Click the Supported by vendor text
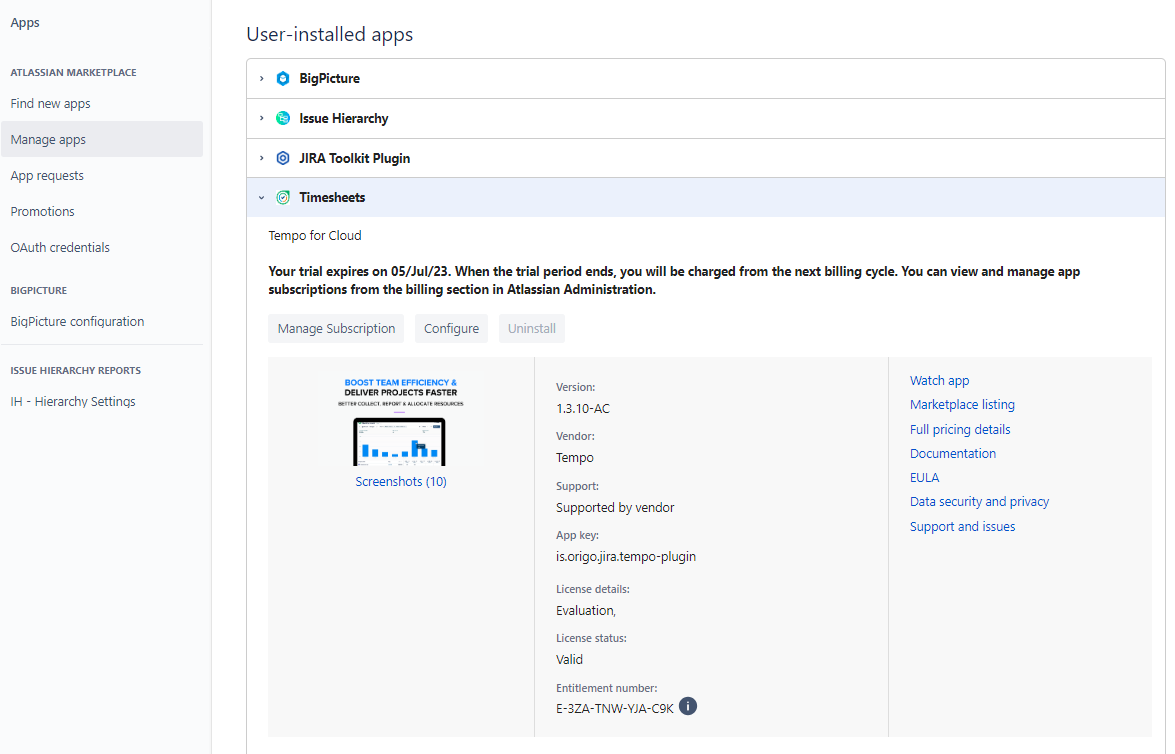 tap(614, 507)
